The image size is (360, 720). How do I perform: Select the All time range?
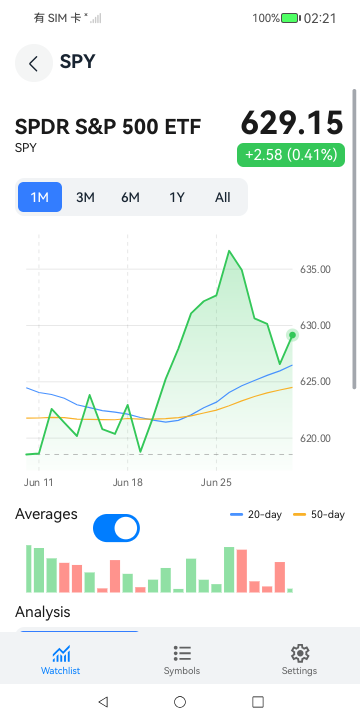pos(223,197)
